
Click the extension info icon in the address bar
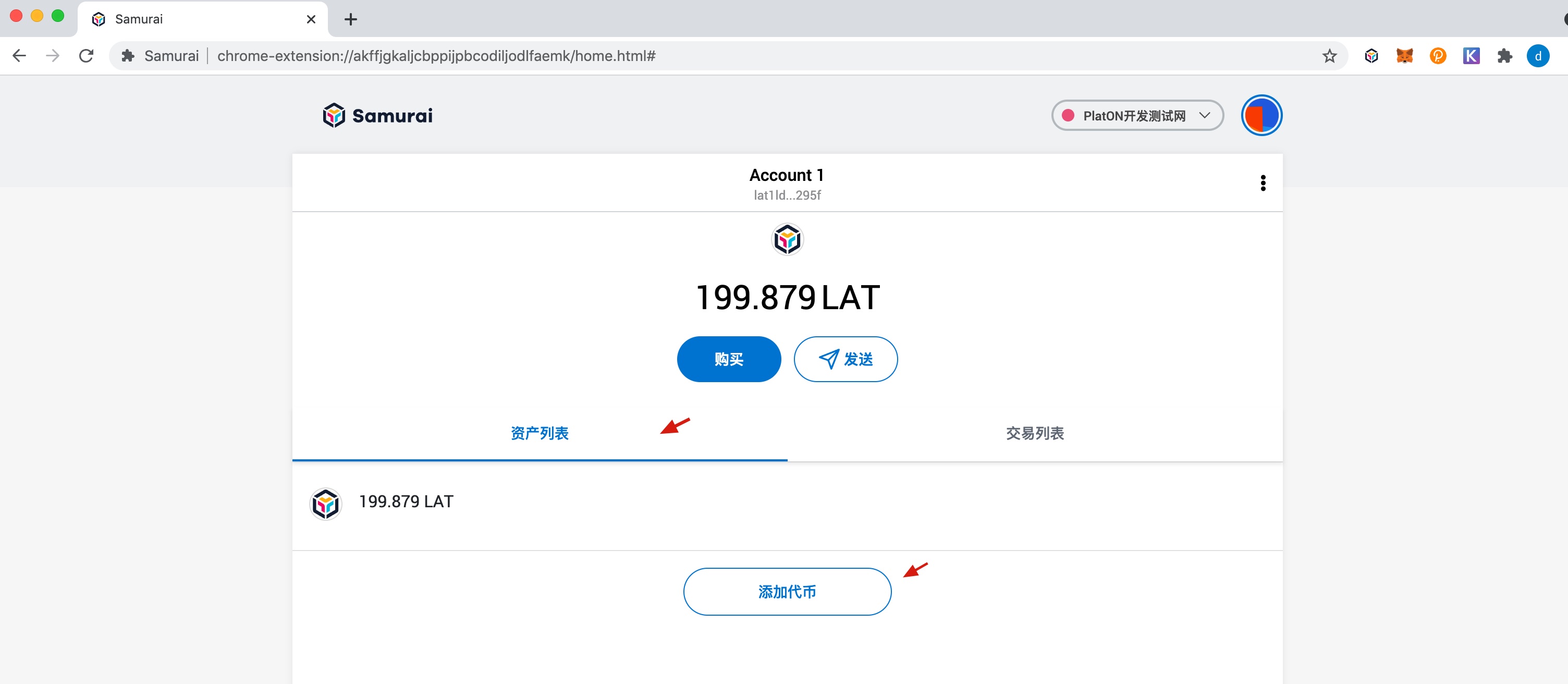point(128,56)
